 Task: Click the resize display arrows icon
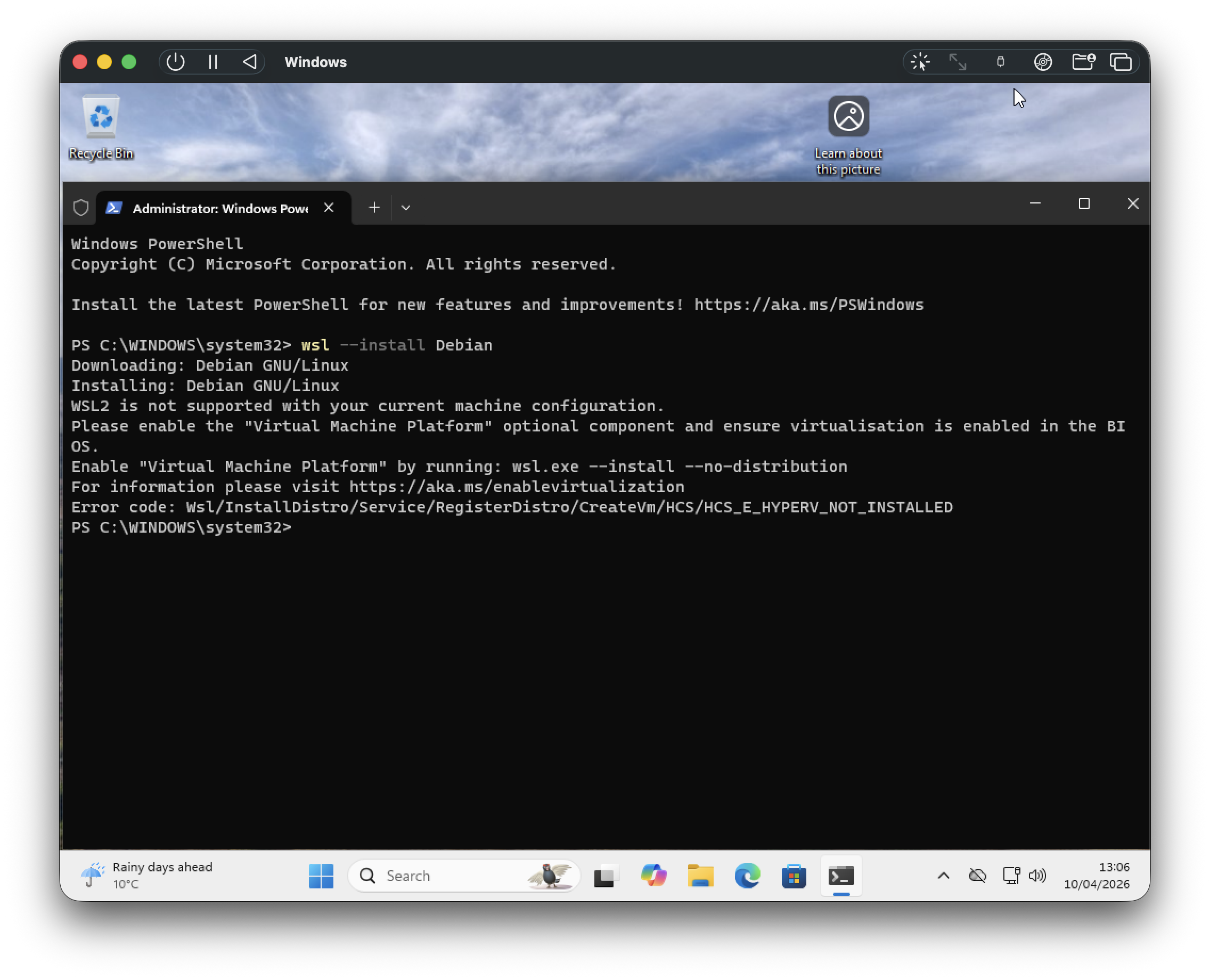pyautogui.click(x=958, y=62)
